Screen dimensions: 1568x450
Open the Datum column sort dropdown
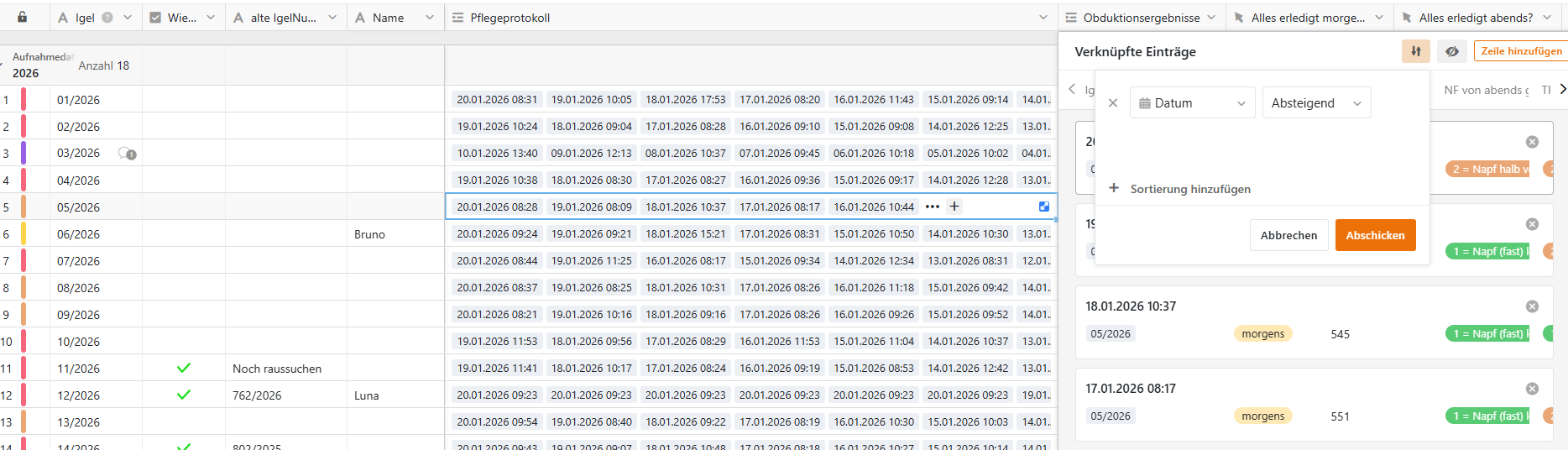point(1192,103)
